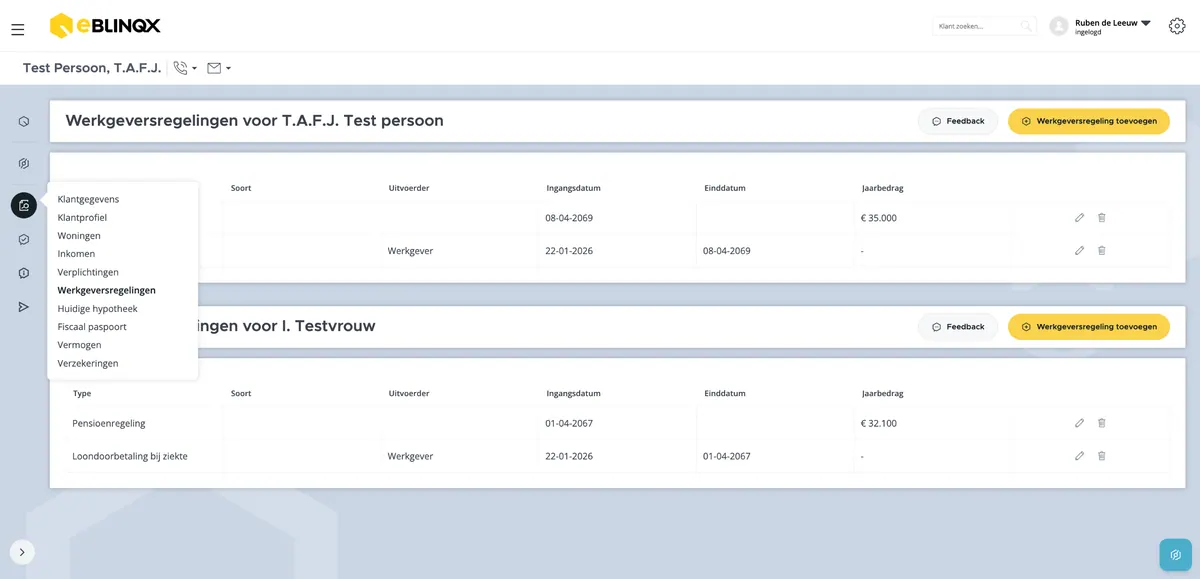Open the hamburger main menu
This screenshot has width=1200, height=579.
(17, 29)
